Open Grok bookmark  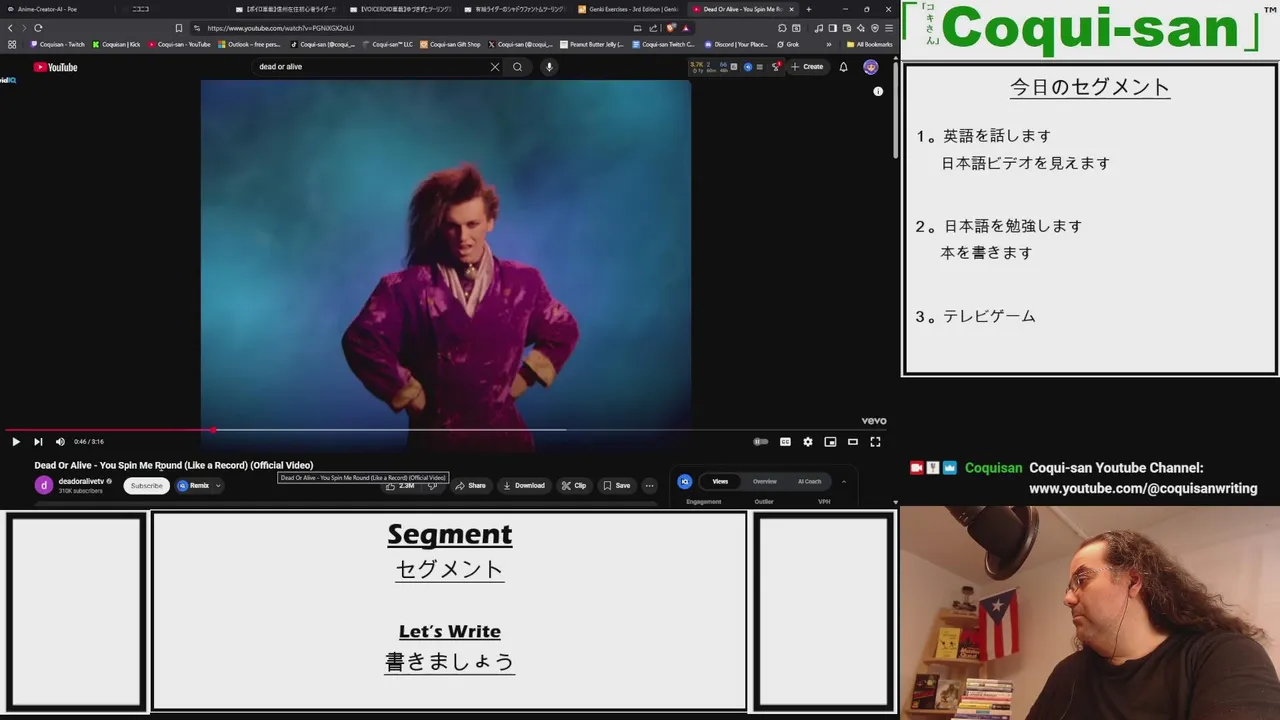pyautogui.click(x=788, y=44)
